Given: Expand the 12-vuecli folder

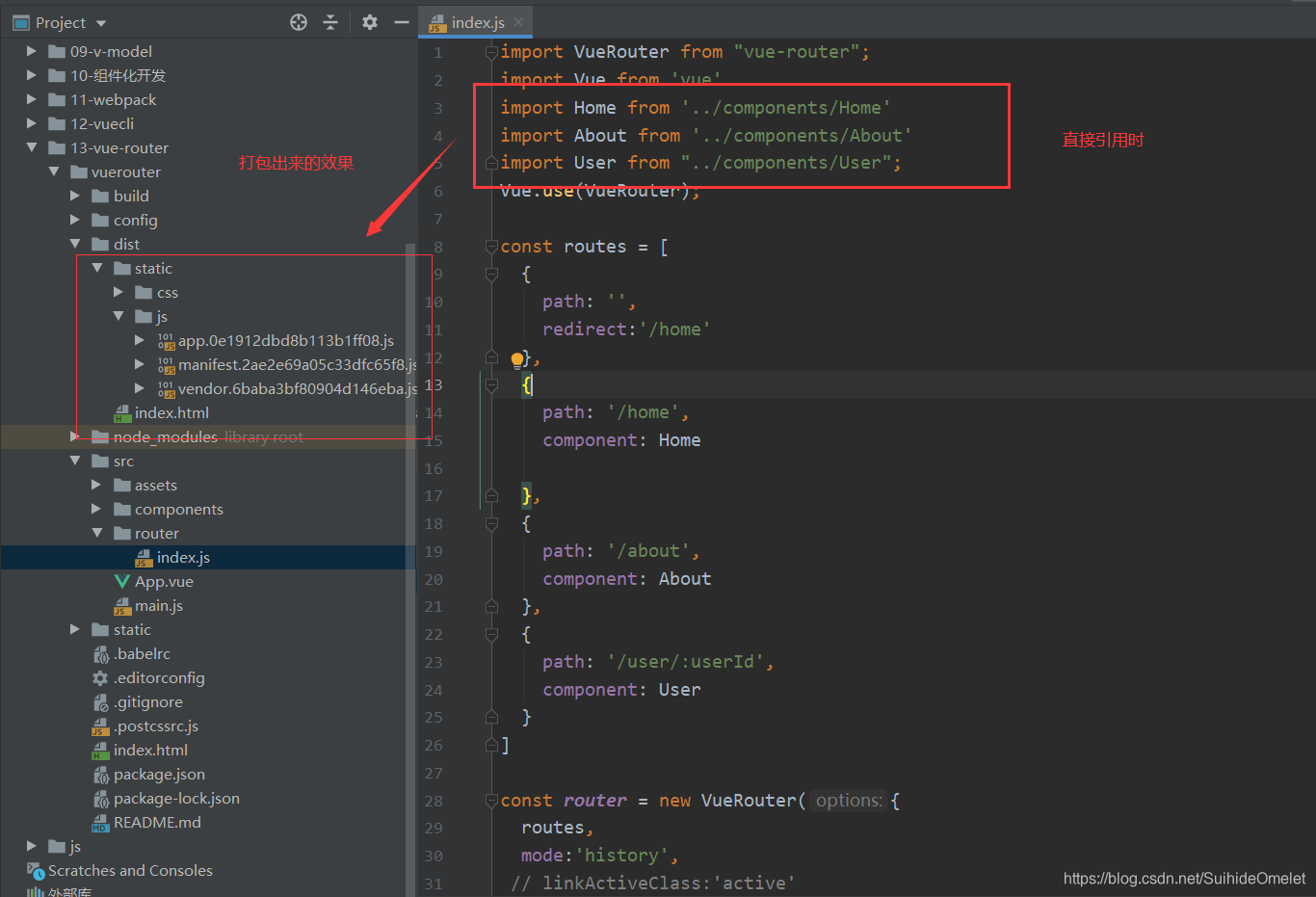Looking at the screenshot, I should 32,124.
